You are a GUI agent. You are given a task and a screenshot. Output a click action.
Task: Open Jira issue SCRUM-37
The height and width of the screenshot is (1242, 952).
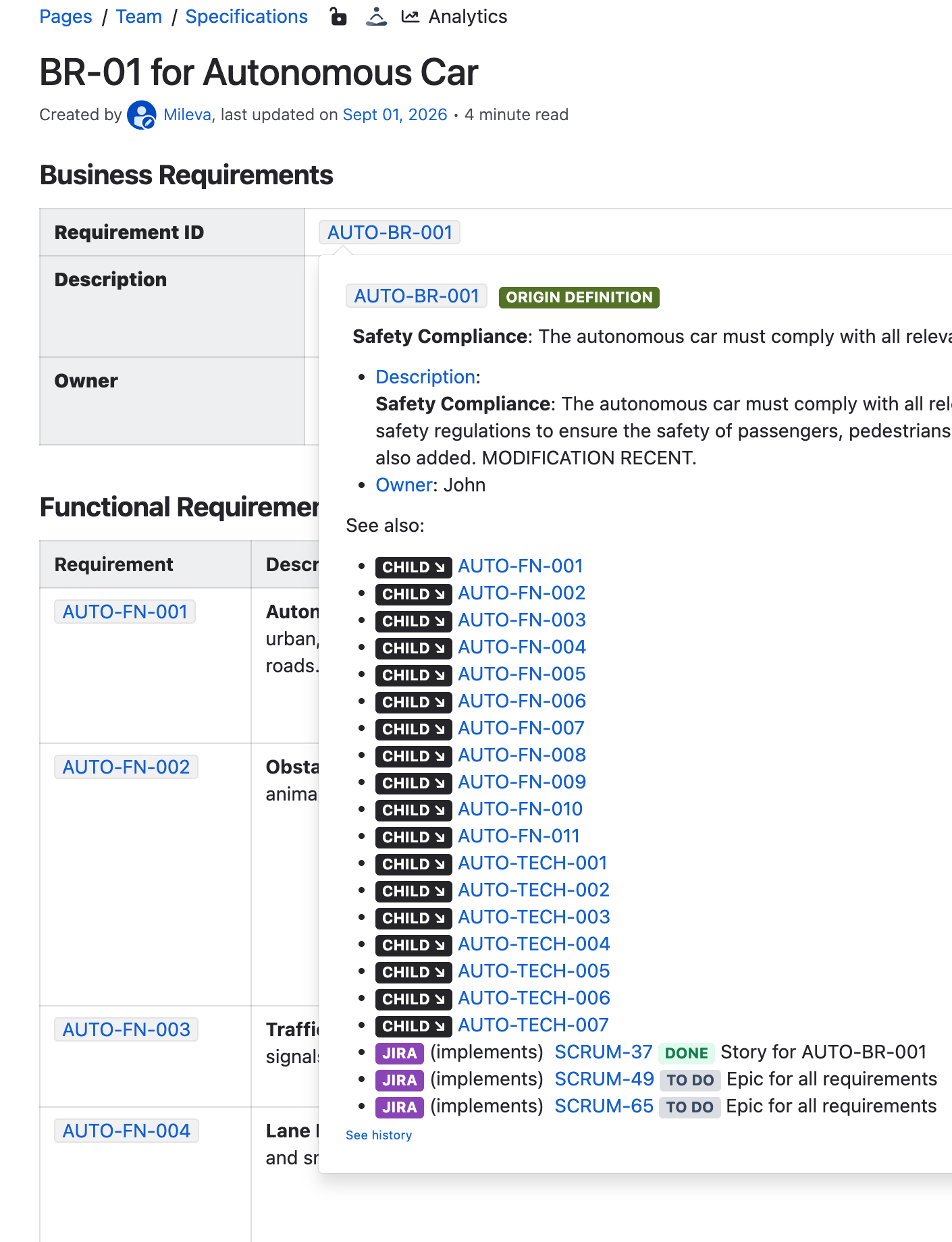pos(603,1052)
